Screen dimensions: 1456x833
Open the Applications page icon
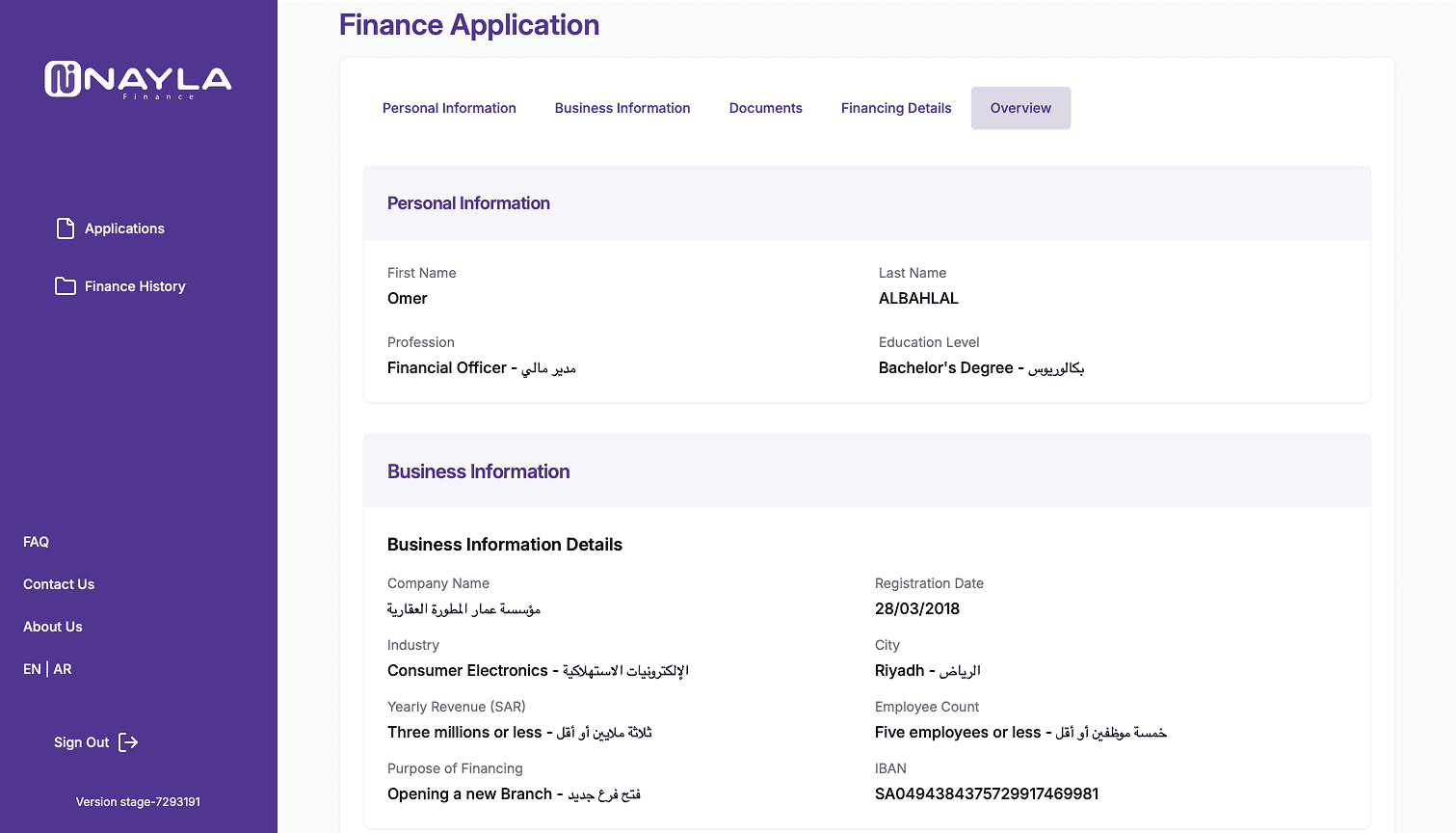click(x=65, y=228)
